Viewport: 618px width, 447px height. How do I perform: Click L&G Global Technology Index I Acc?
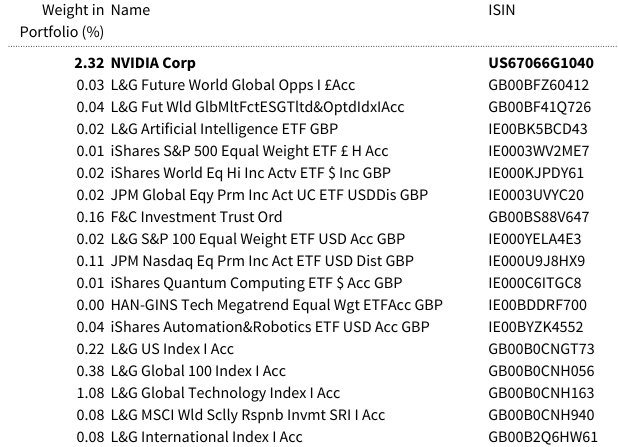[x=225, y=393]
